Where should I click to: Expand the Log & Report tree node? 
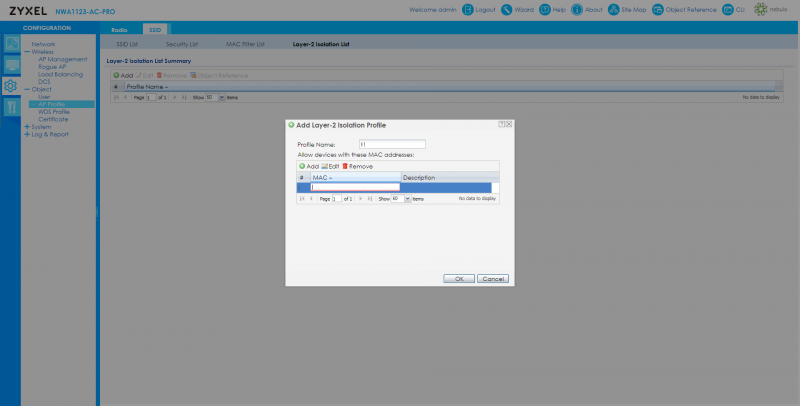click(27, 135)
